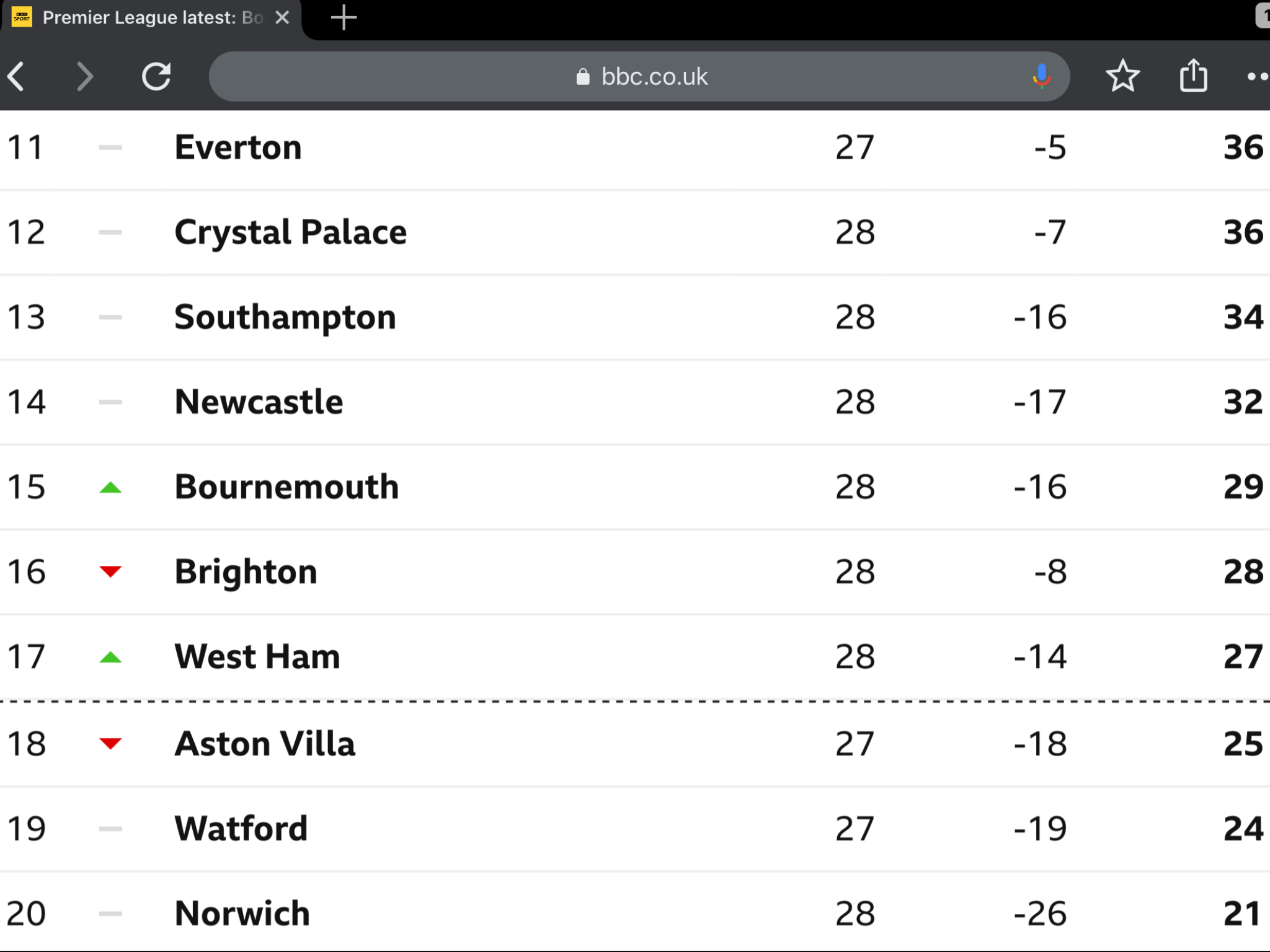
Task: Click the Watford team name
Action: [241, 829]
